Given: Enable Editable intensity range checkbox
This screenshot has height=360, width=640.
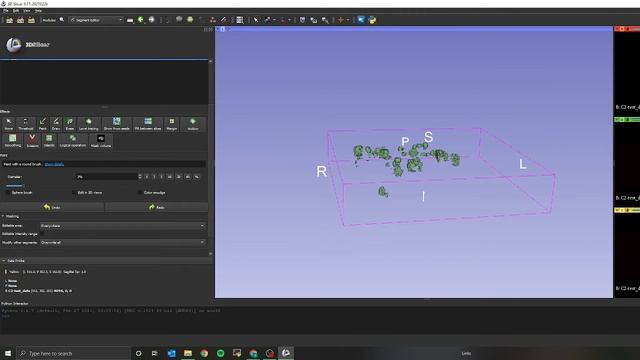Looking at the screenshot, I should point(42,234).
